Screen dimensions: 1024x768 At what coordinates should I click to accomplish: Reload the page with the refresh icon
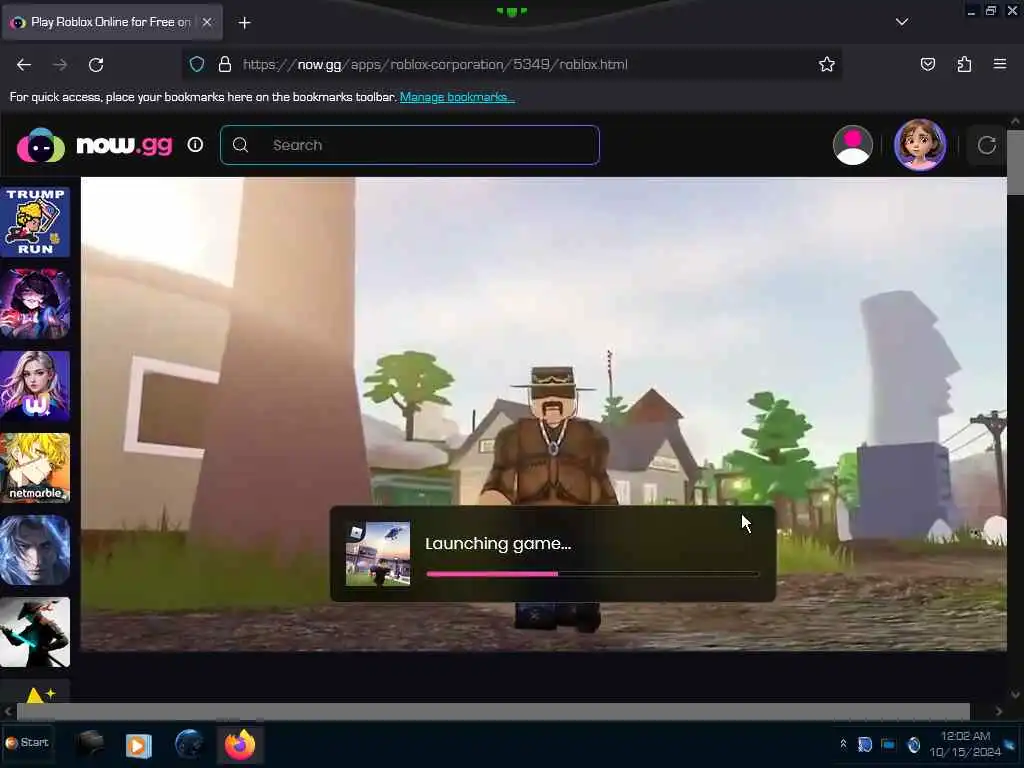(96, 65)
